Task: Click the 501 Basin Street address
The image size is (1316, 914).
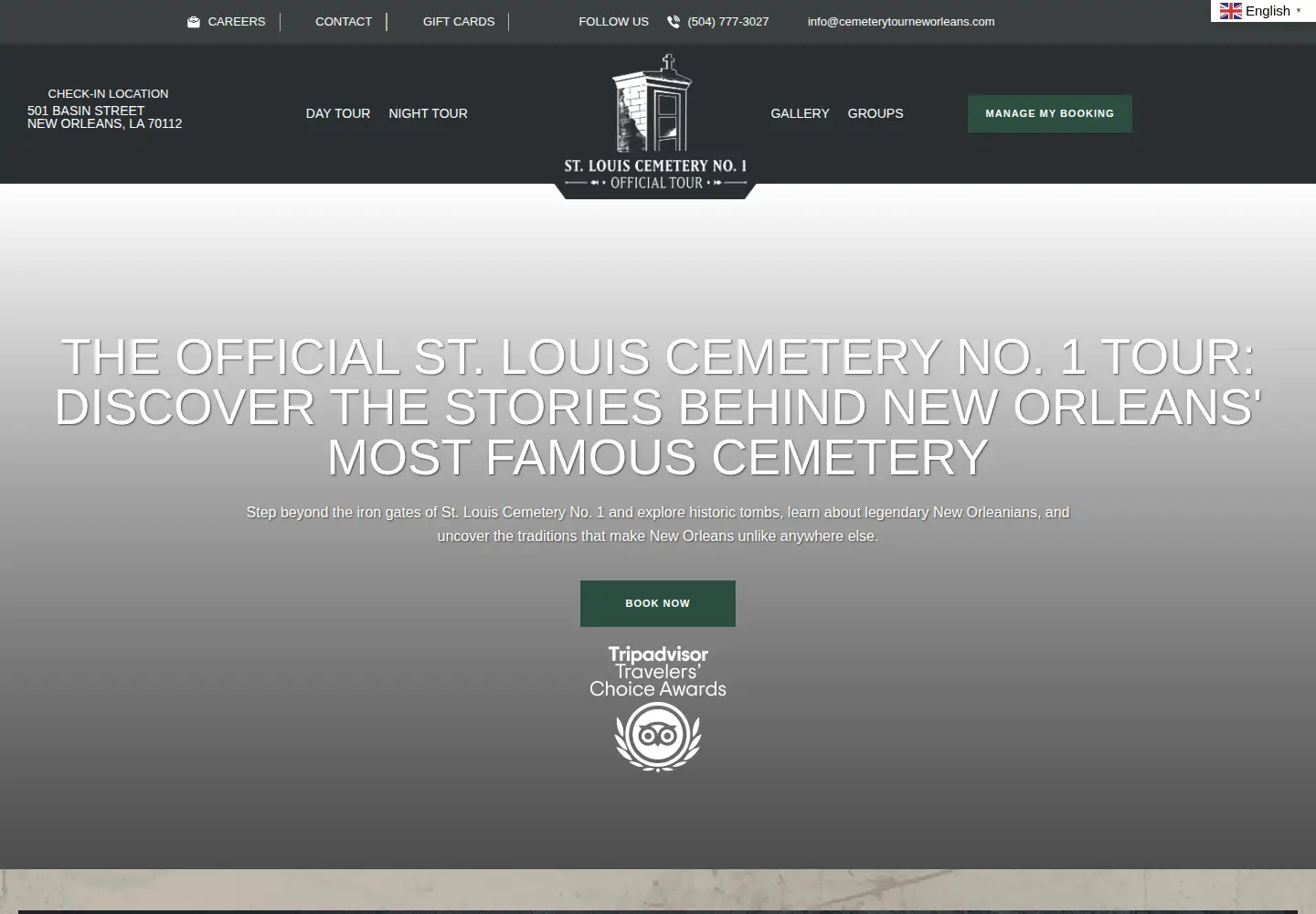Action: point(104,117)
